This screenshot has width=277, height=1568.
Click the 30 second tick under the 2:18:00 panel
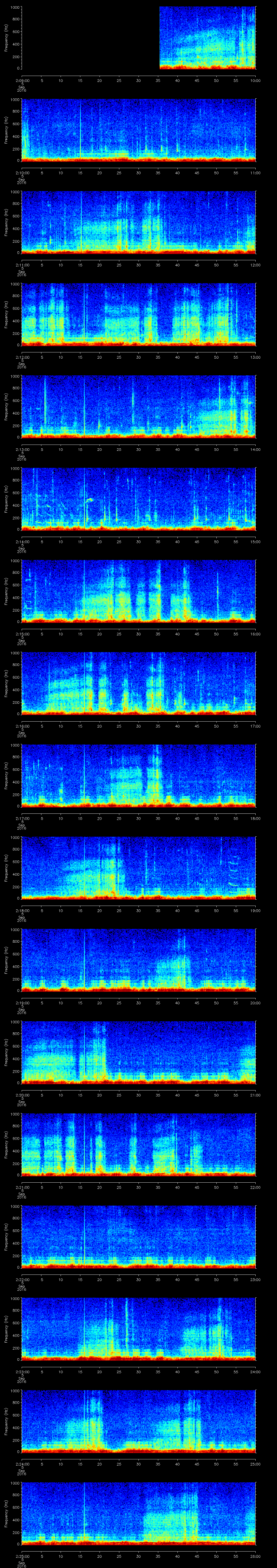point(138,910)
